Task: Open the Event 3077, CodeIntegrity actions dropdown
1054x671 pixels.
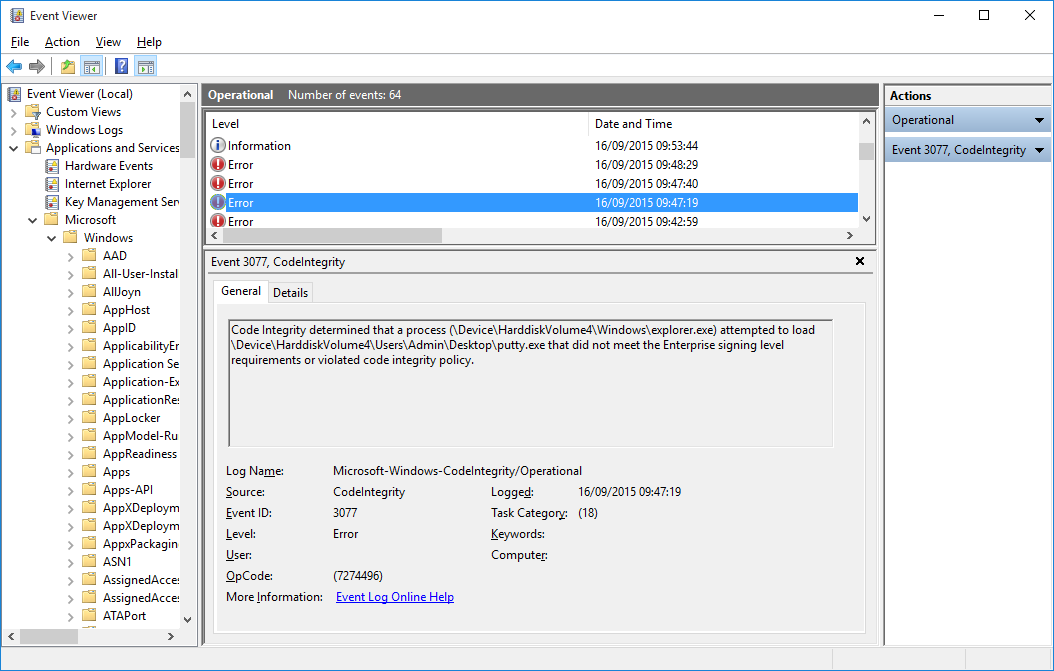Action: coord(1037,149)
